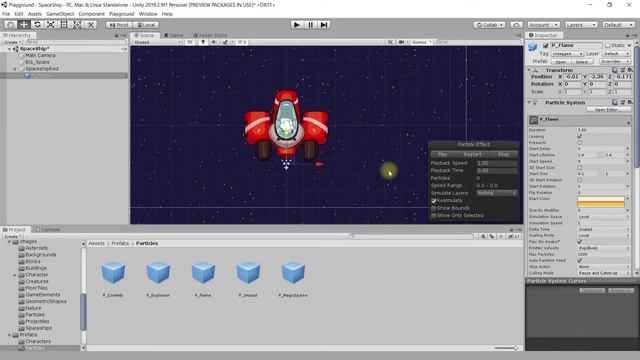The height and width of the screenshot is (360, 640).
Task: Toggle the 3D Start Size checkbox
Action: [580, 167]
